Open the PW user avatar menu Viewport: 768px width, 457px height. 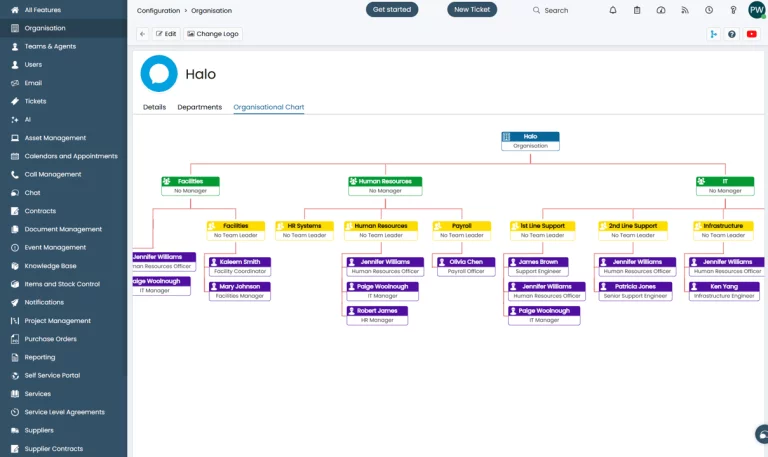(x=757, y=11)
